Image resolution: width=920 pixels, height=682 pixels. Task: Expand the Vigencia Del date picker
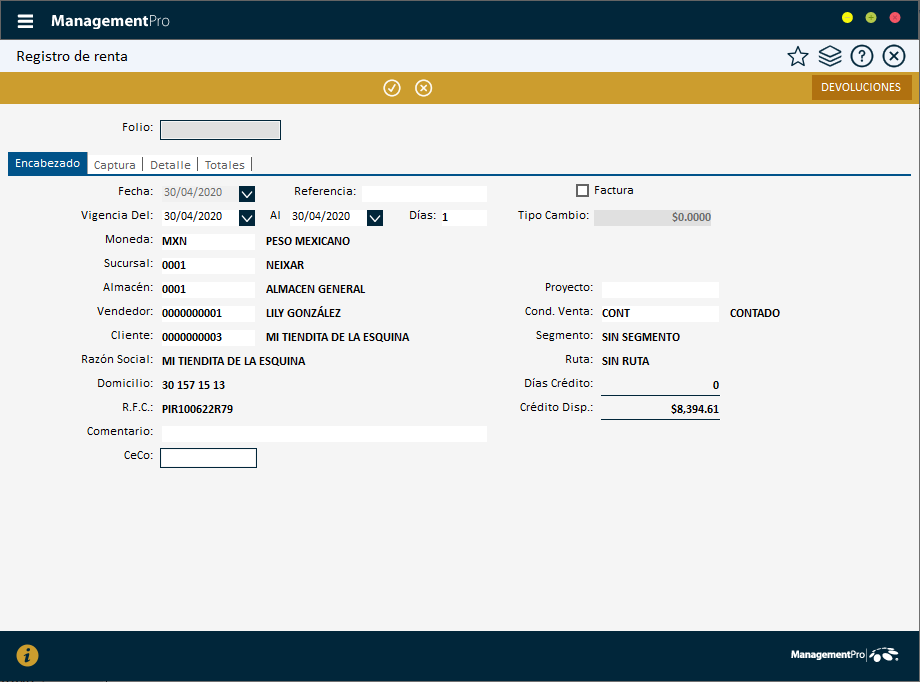[x=248, y=217]
